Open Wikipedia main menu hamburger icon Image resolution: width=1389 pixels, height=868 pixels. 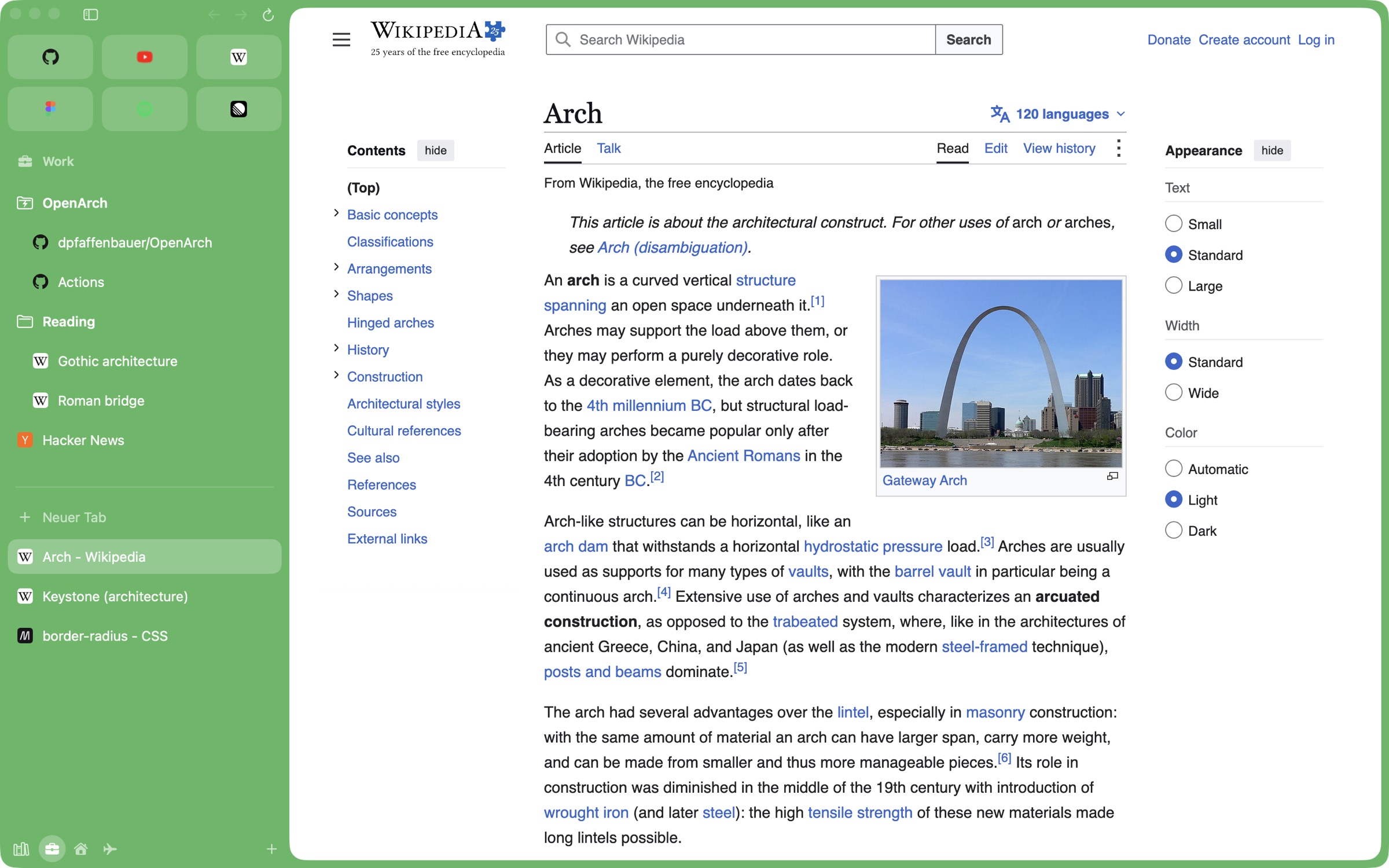tap(341, 39)
